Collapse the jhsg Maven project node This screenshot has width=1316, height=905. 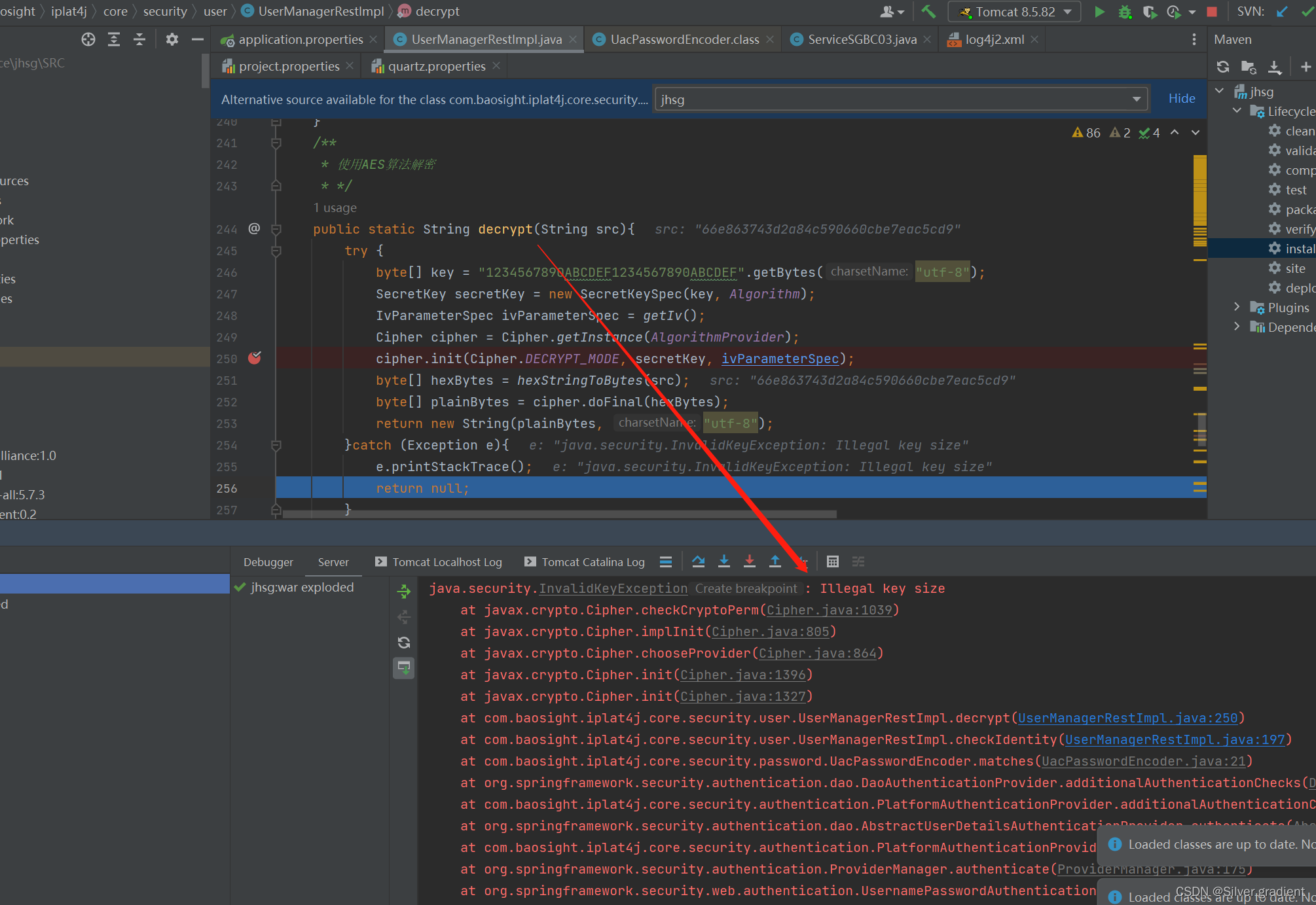(1219, 91)
